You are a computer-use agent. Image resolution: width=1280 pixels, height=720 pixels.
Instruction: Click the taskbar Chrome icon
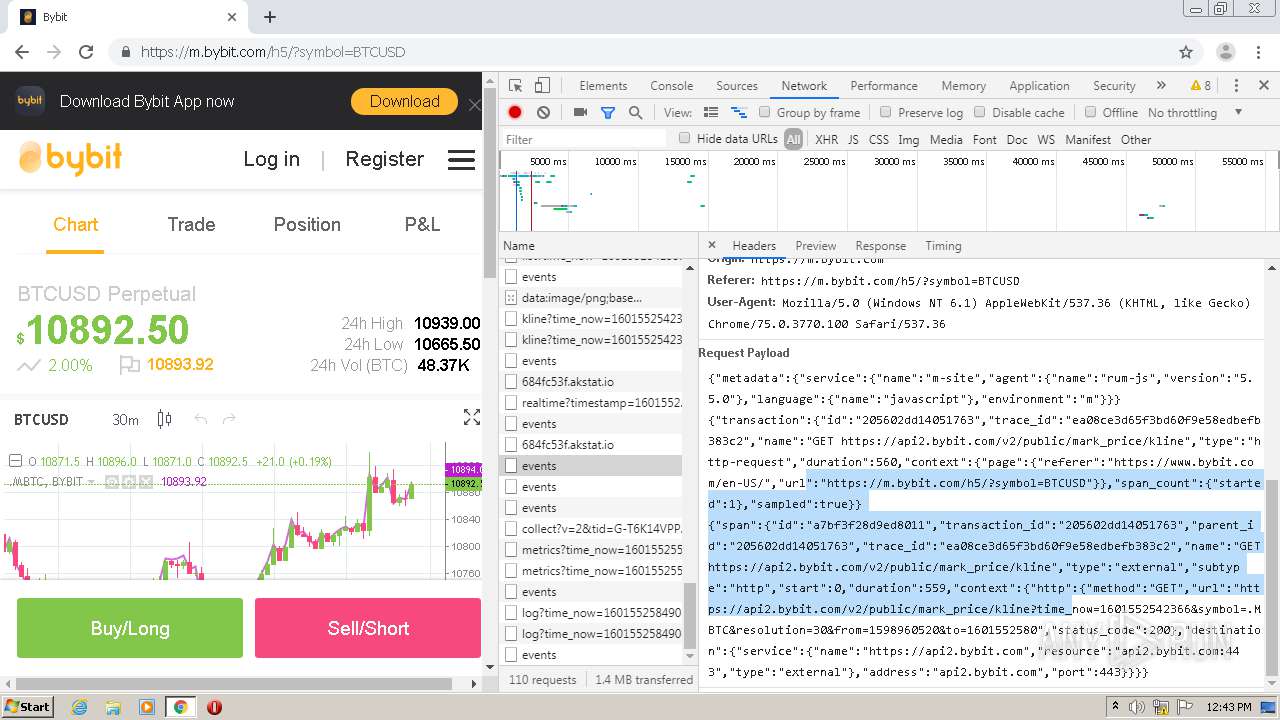[180, 707]
